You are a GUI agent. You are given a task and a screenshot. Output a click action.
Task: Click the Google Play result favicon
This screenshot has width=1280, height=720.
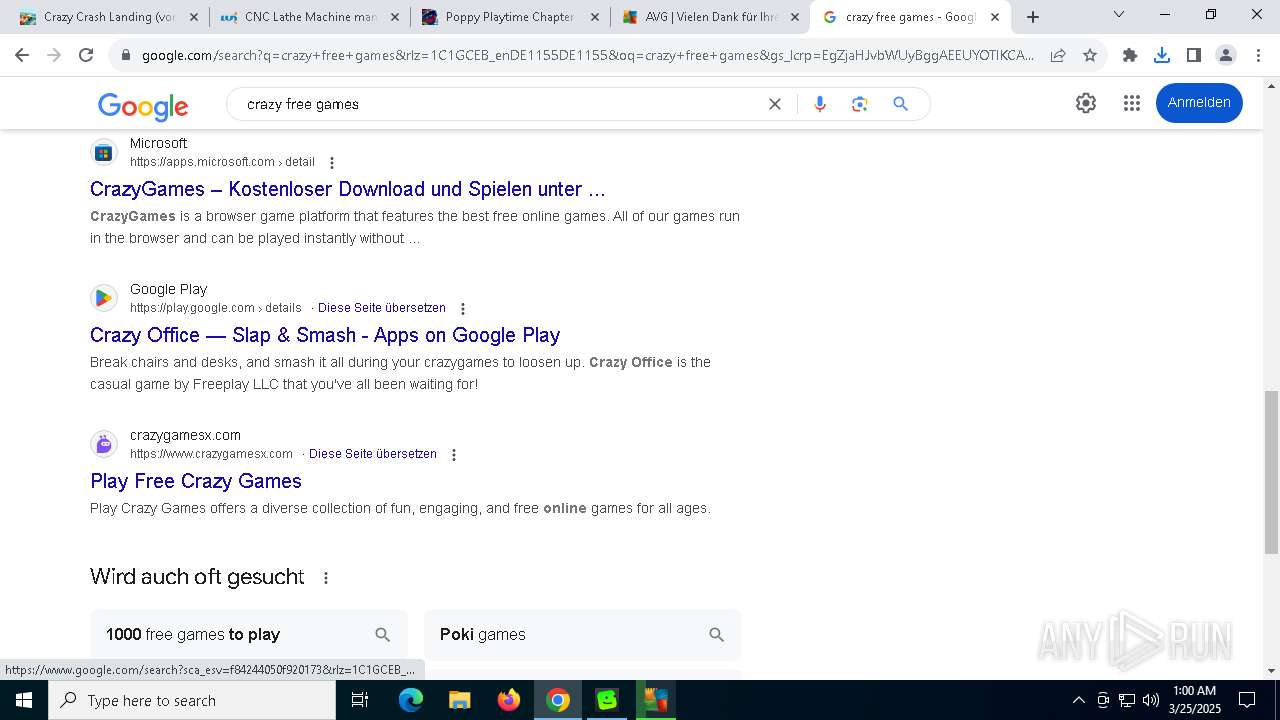(104, 298)
